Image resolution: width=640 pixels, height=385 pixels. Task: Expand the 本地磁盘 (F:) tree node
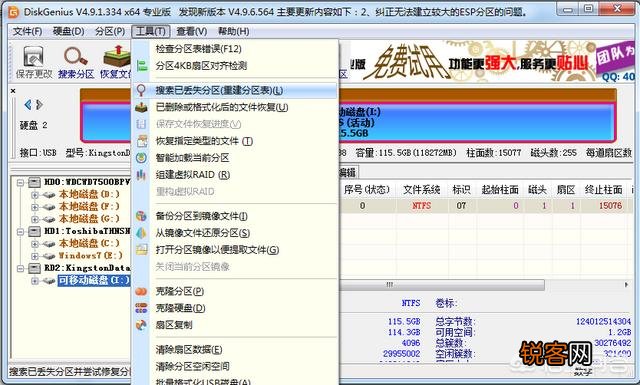point(35,207)
